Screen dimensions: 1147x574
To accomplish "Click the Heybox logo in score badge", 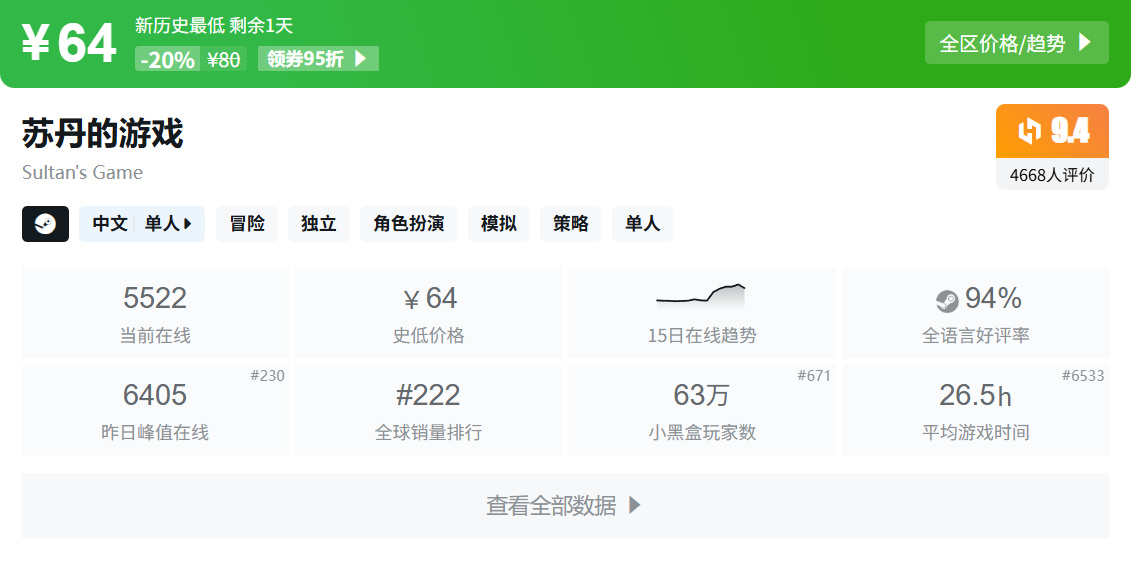I will point(1030,131).
